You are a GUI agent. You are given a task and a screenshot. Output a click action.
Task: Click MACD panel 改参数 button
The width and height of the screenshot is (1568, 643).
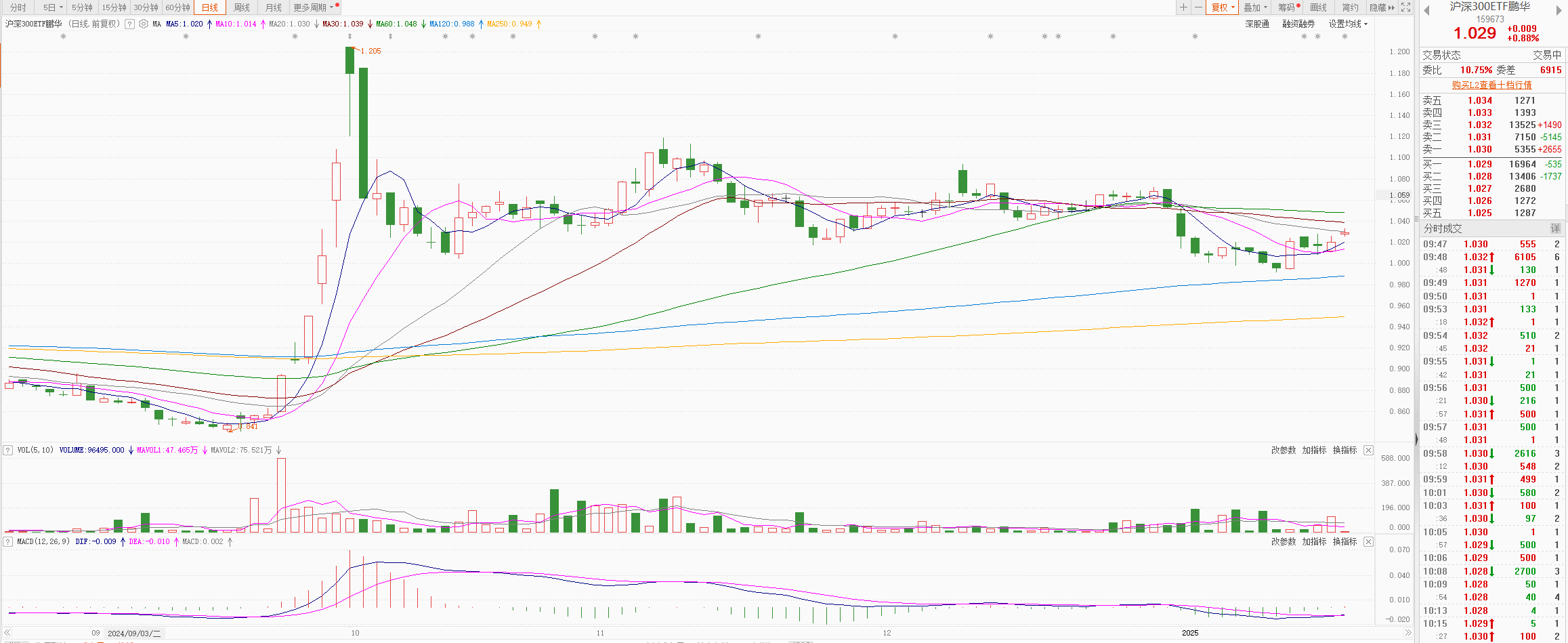1284,541
